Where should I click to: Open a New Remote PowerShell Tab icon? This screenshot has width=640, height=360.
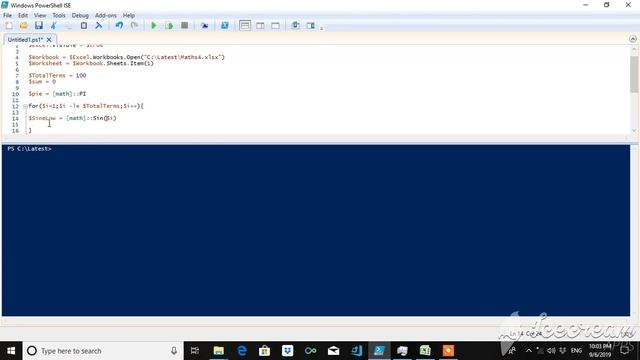(x=204, y=25)
